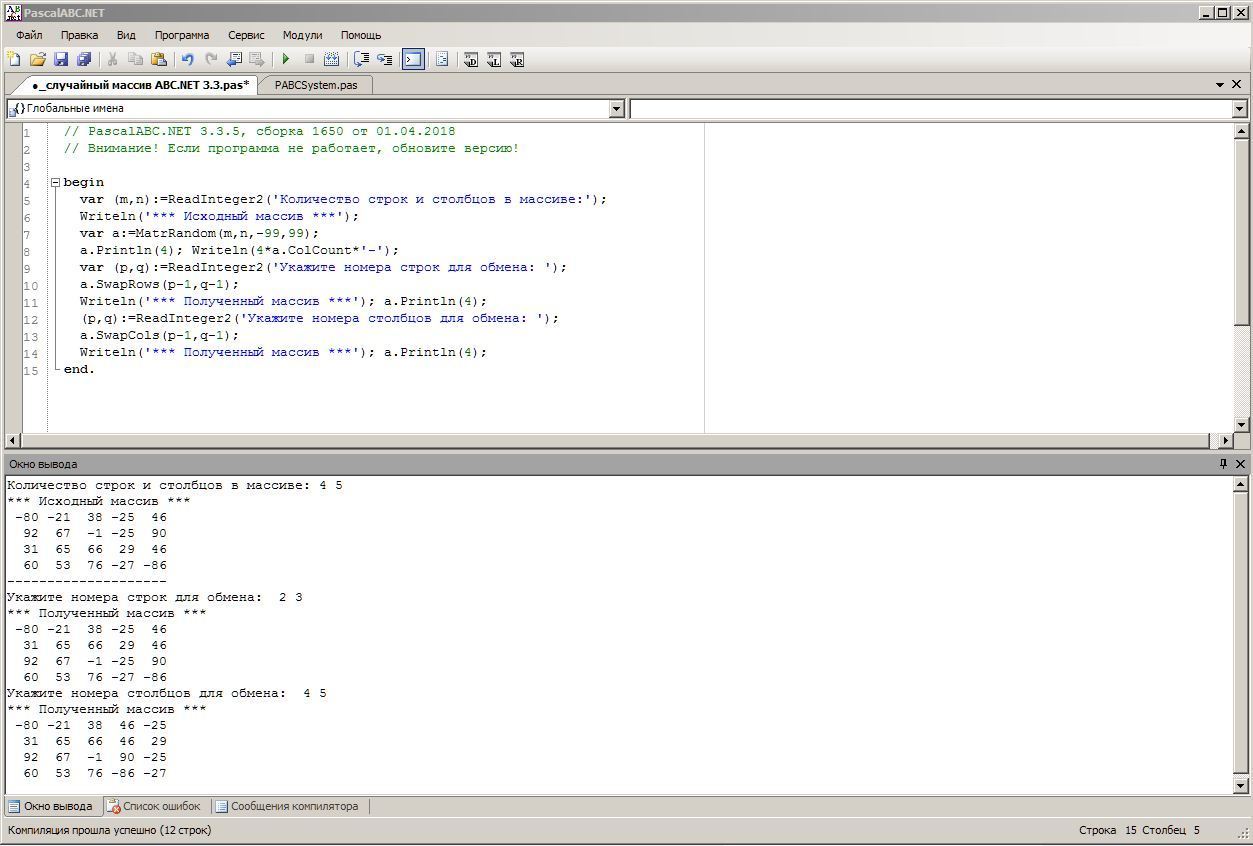Viewport: 1253px width, 846px height.
Task: Click the Исходный массив header in output
Action: tap(99, 501)
